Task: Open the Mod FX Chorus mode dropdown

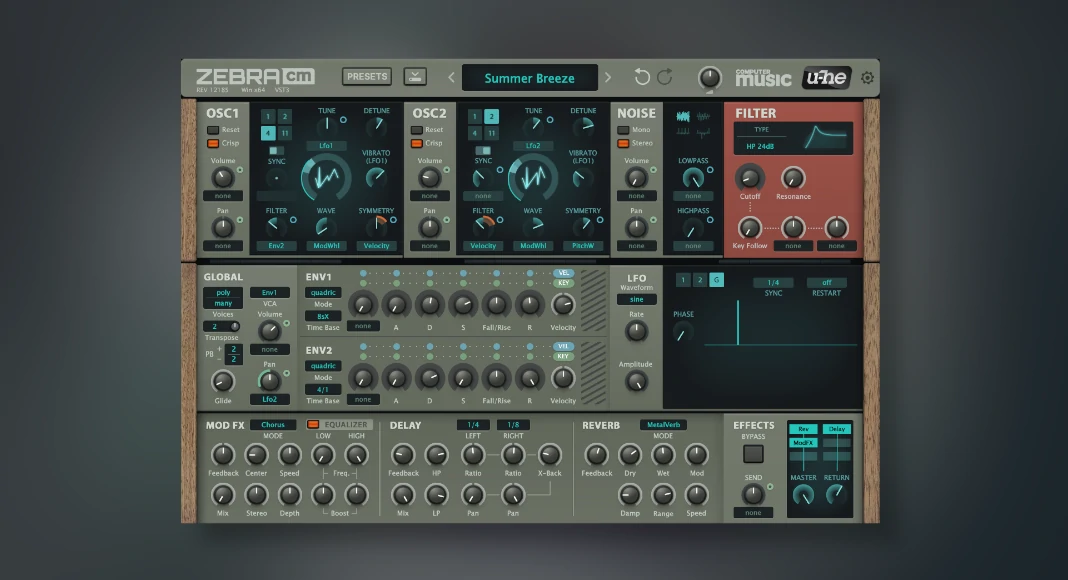Action: click(x=272, y=425)
